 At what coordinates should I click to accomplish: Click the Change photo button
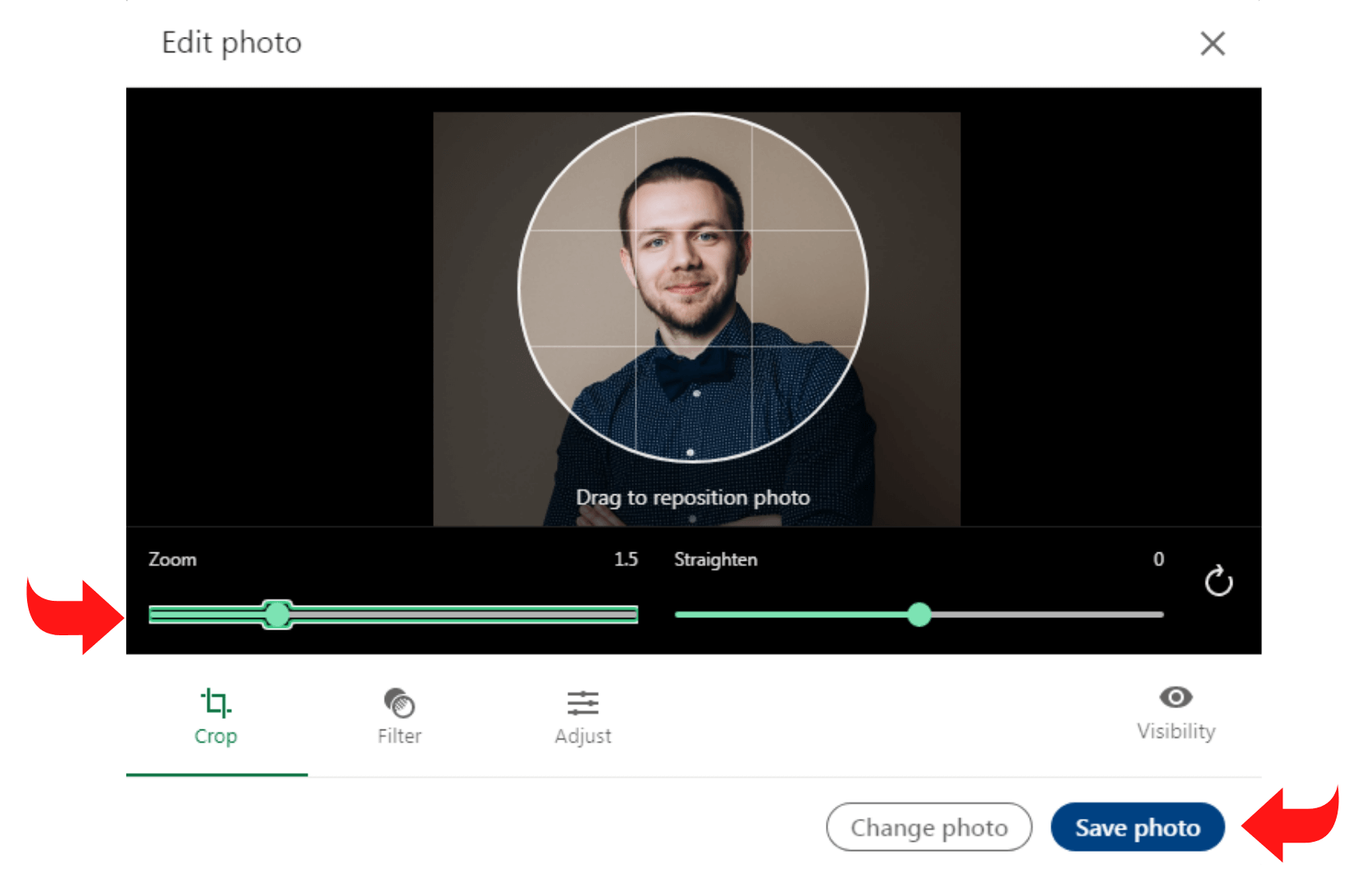pos(928,827)
